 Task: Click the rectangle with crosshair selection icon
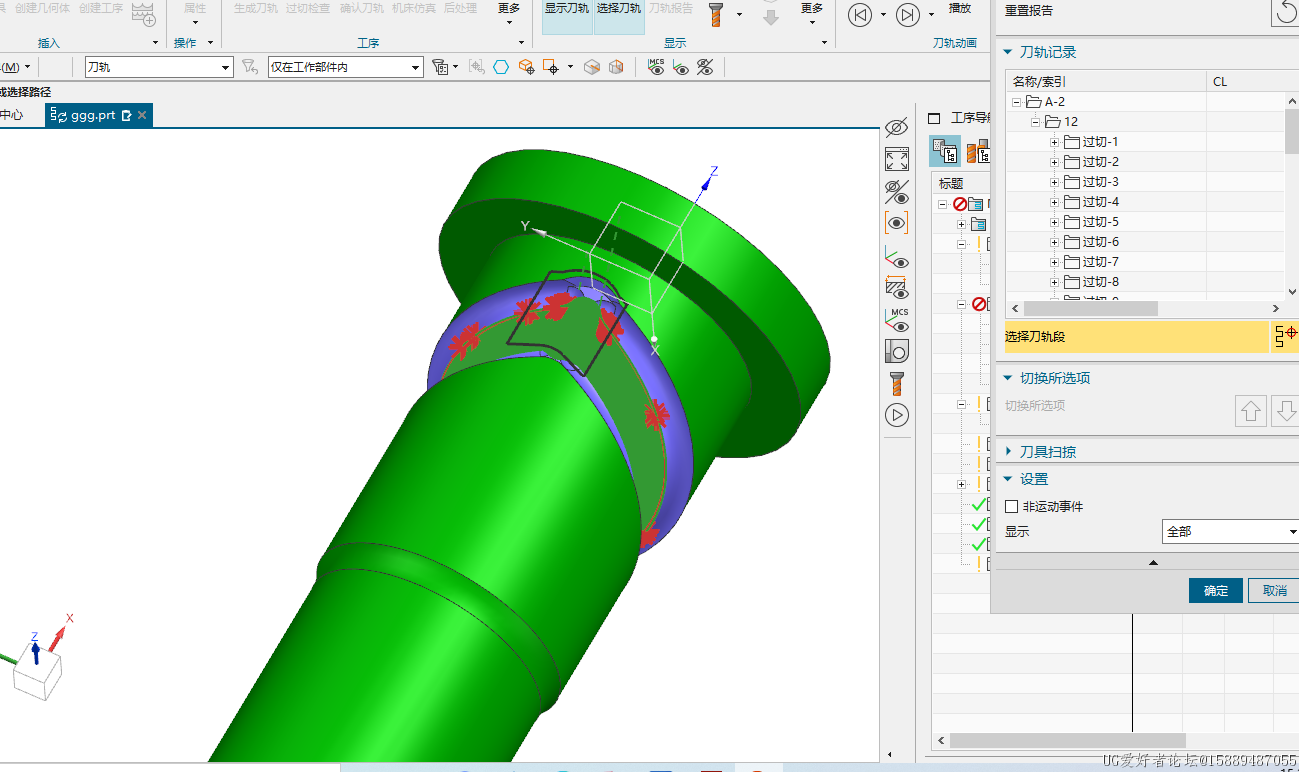pos(552,67)
